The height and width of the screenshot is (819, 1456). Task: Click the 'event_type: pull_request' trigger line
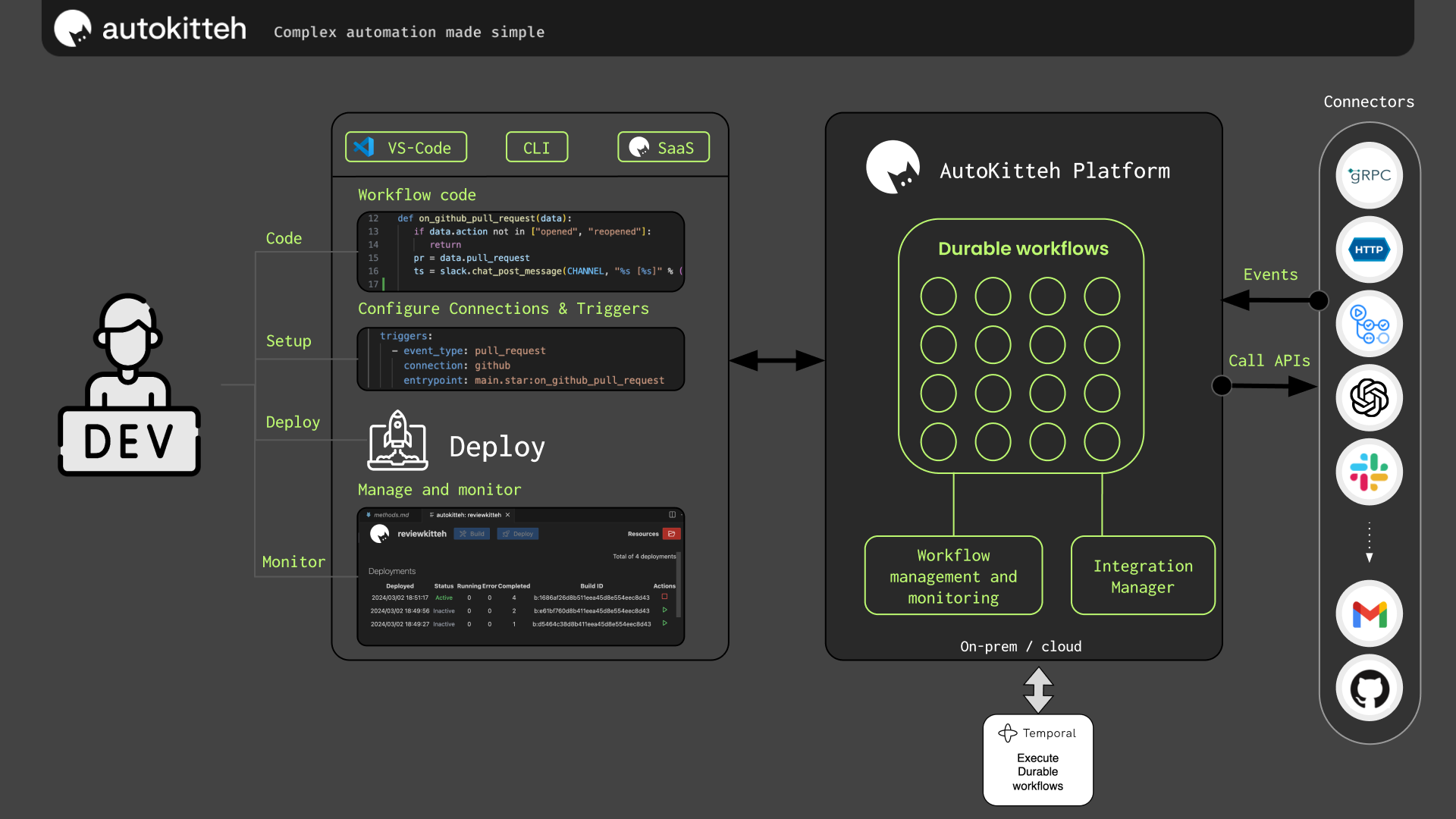[474, 350]
